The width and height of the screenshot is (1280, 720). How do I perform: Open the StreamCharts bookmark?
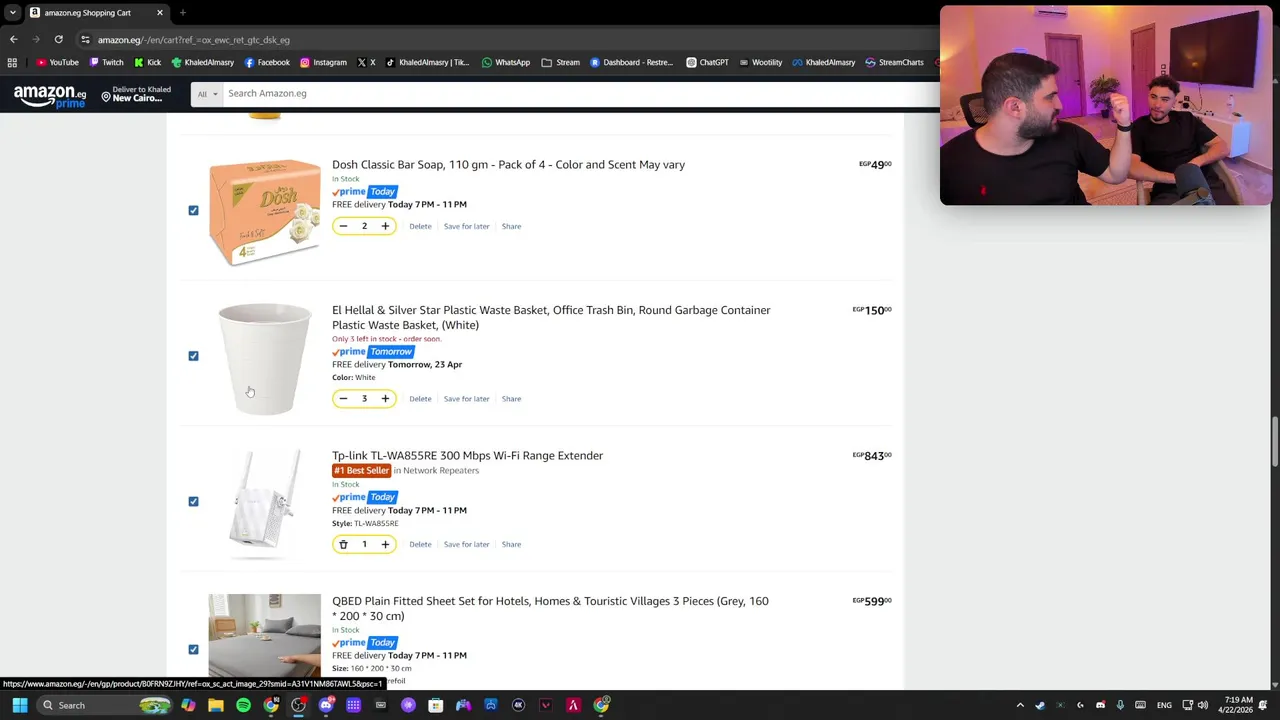(x=894, y=62)
